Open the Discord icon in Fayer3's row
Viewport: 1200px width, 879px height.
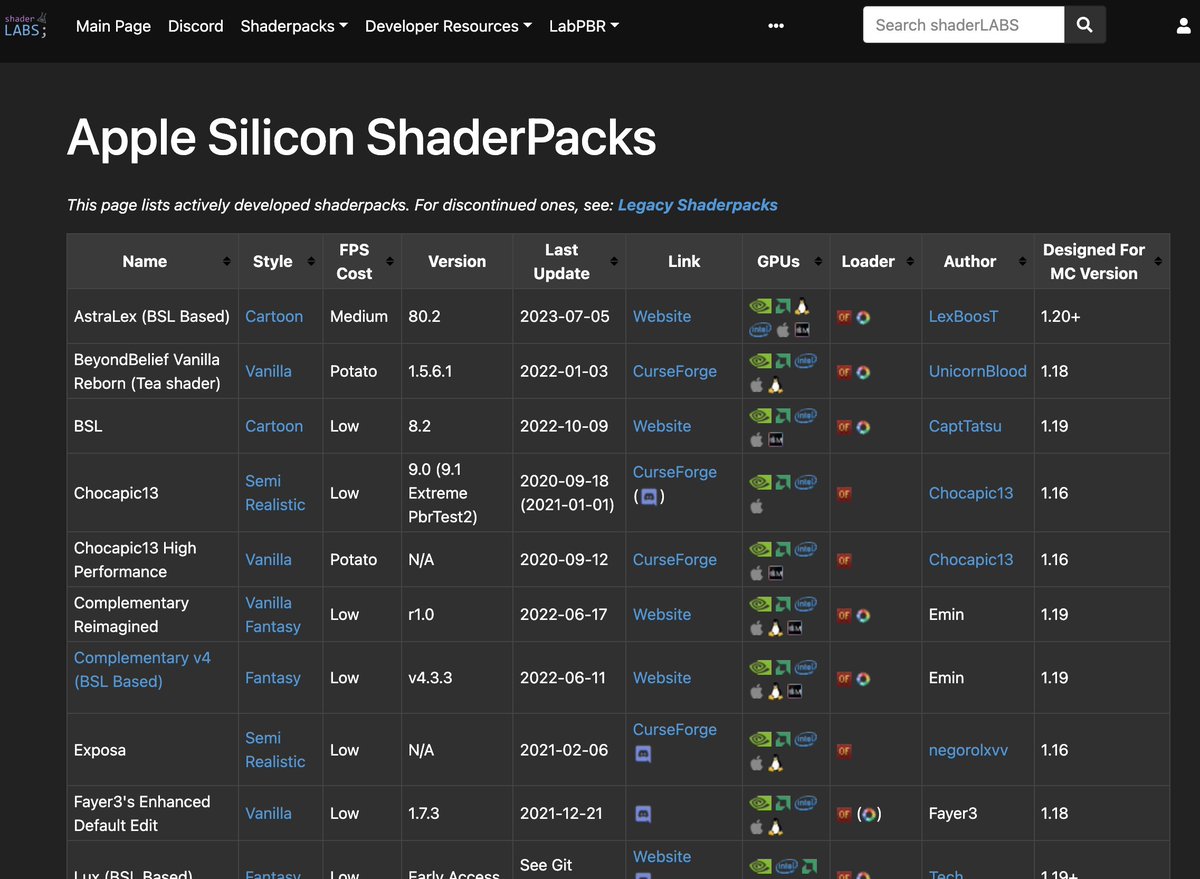(644, 814)
